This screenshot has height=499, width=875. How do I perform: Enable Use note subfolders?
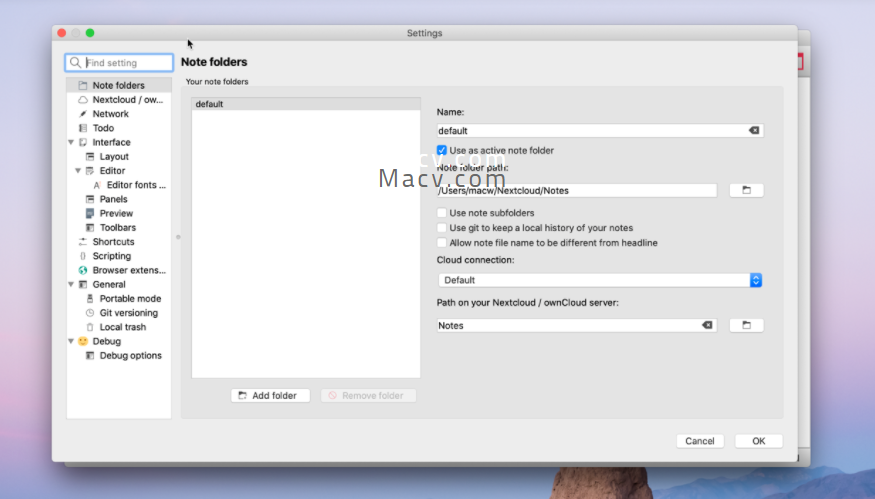[441, 213]
